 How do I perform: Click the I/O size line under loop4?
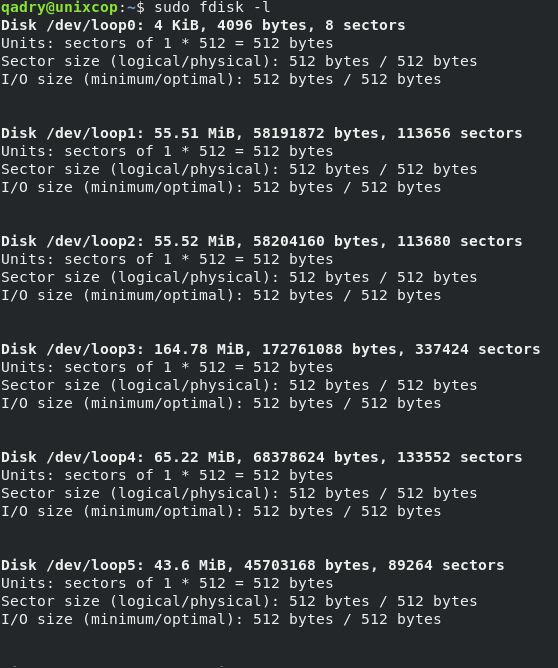point(221,511)
